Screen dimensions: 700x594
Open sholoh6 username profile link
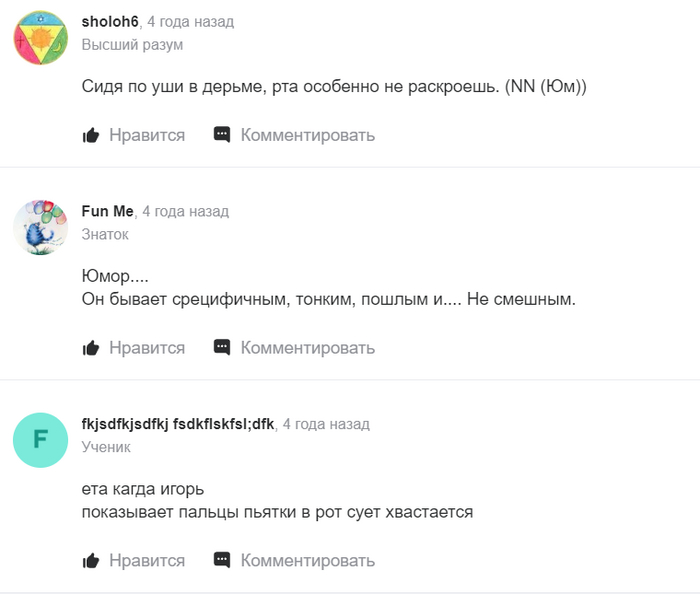click(110, 21)
